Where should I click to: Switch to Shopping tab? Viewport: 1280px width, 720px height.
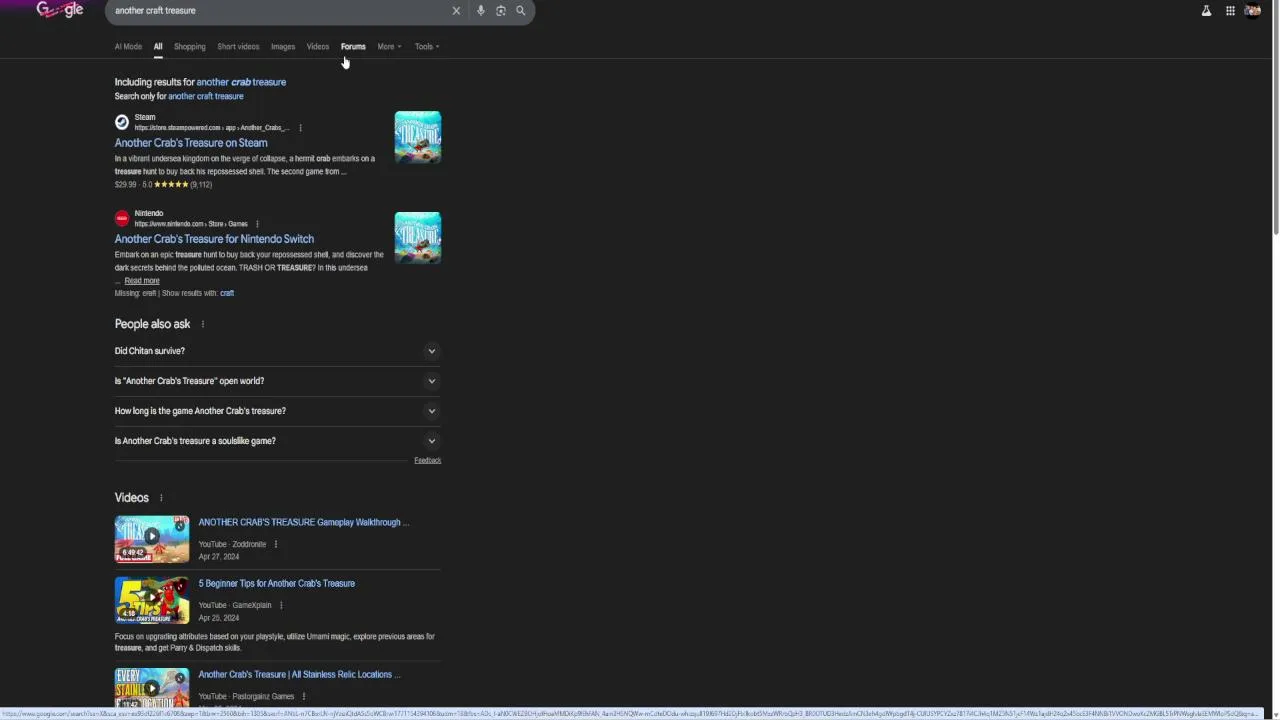coord(189,47)
